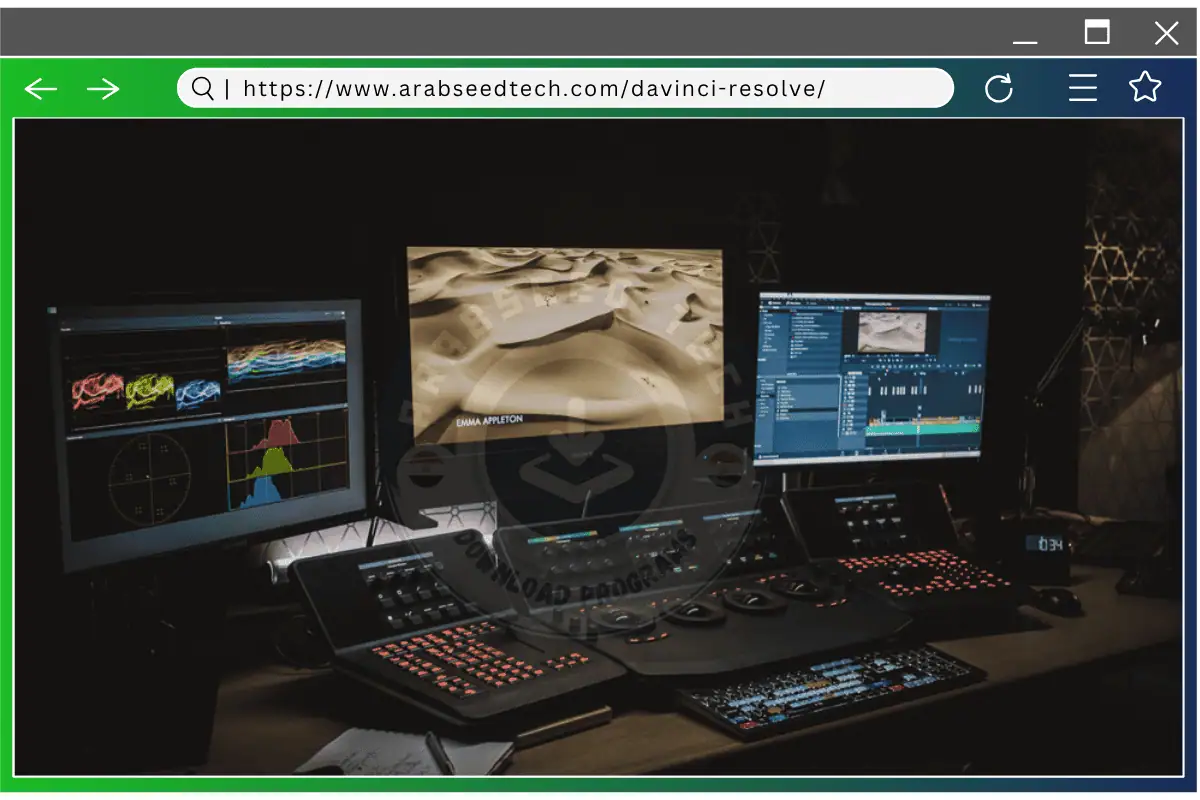Click the forward navigation arrow
The height and width of the screenshot is (800, 1200).
(103, 88)
